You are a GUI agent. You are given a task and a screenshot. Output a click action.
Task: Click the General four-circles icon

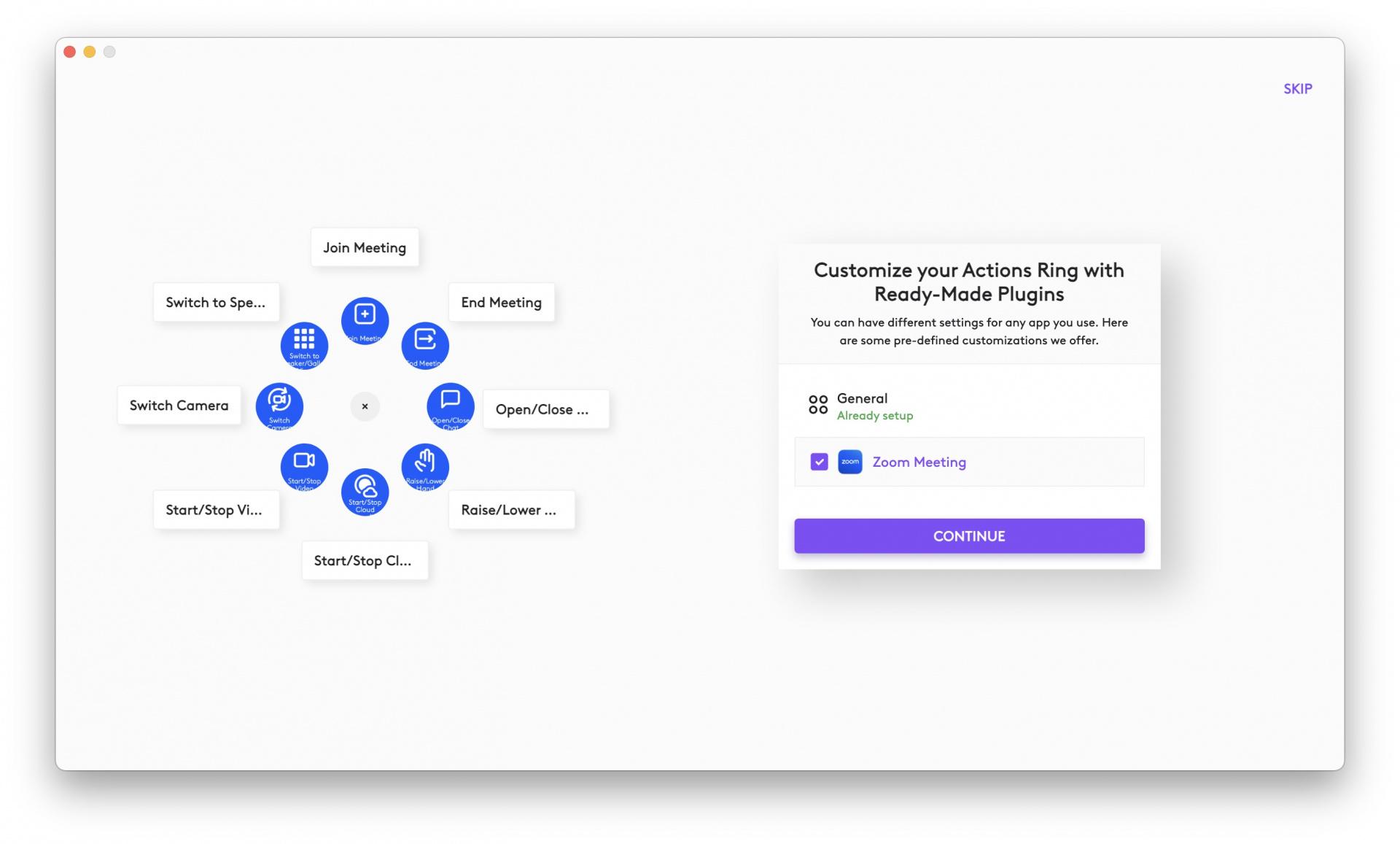(x=818, y=405)
